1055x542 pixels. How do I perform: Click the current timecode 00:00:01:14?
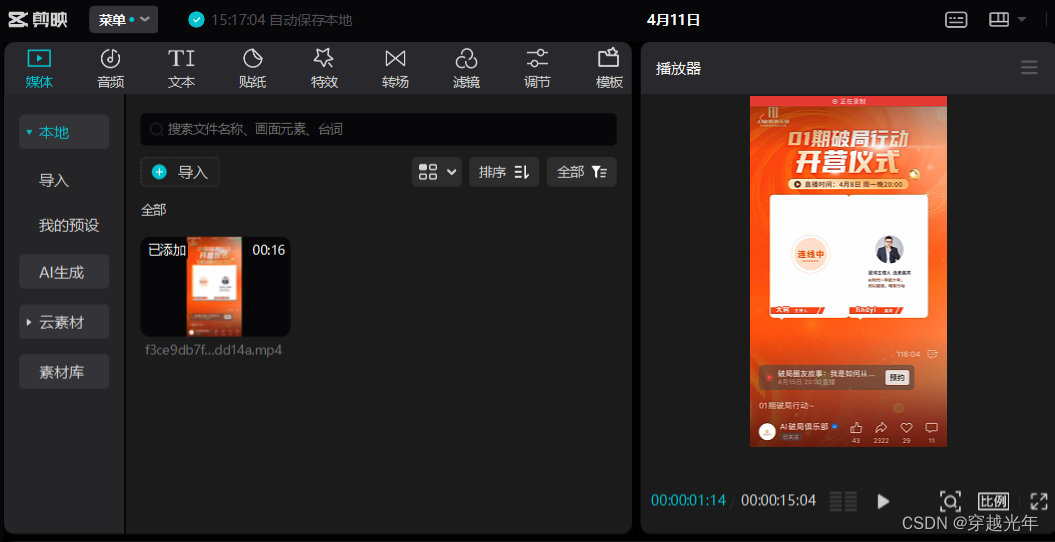688,500
